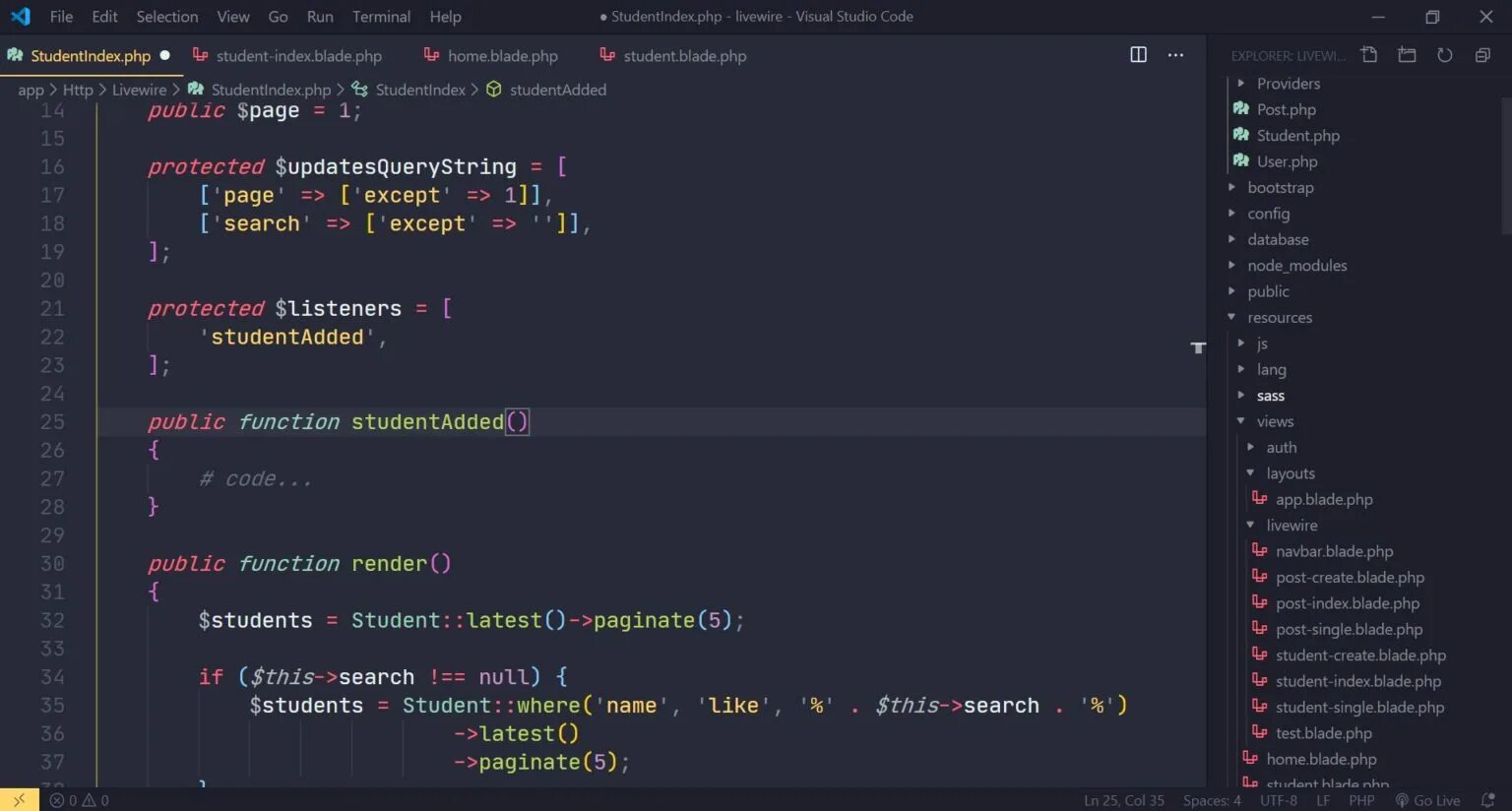
Task: Refresh the Explorer file tree
Action: click(x=1444, y=55)
